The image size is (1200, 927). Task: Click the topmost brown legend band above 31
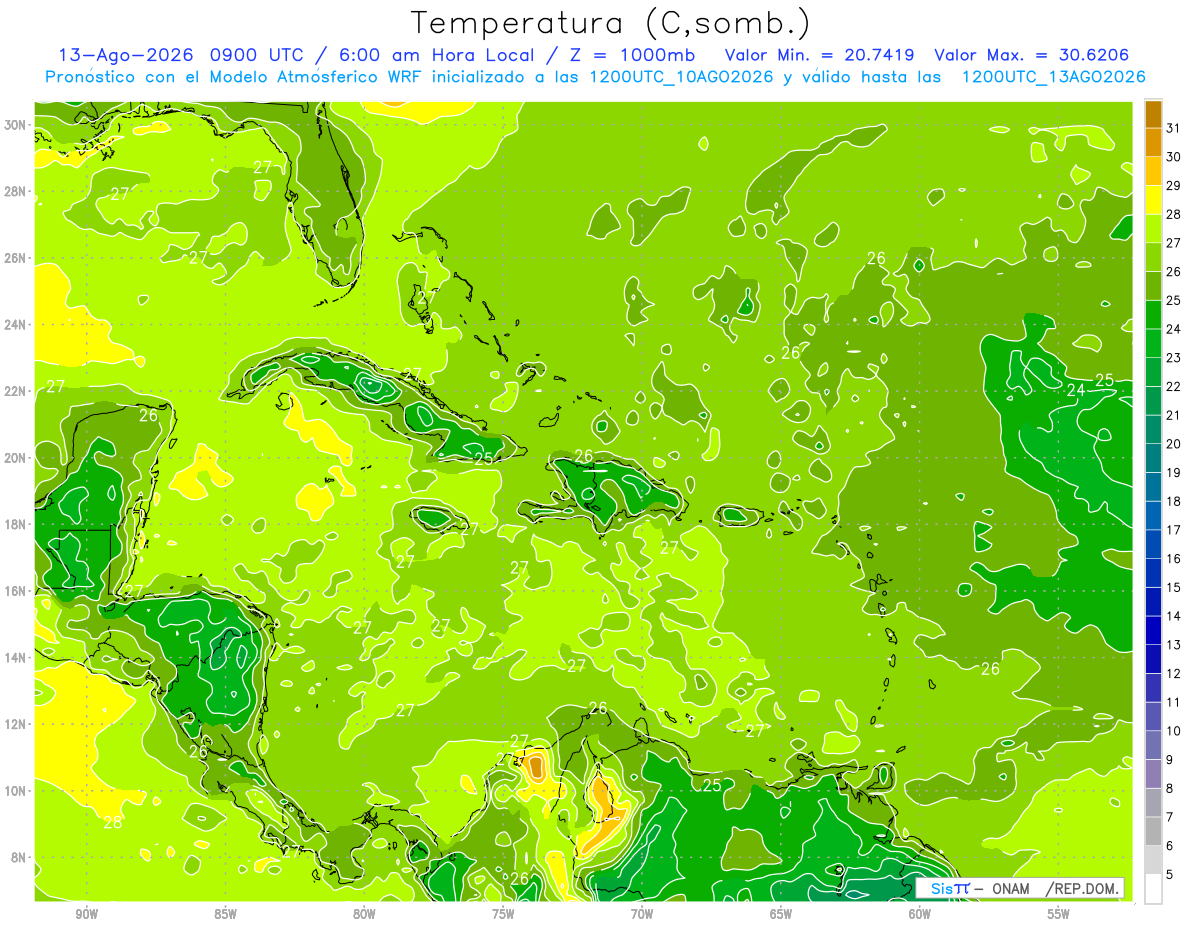tap(1153, 114)
